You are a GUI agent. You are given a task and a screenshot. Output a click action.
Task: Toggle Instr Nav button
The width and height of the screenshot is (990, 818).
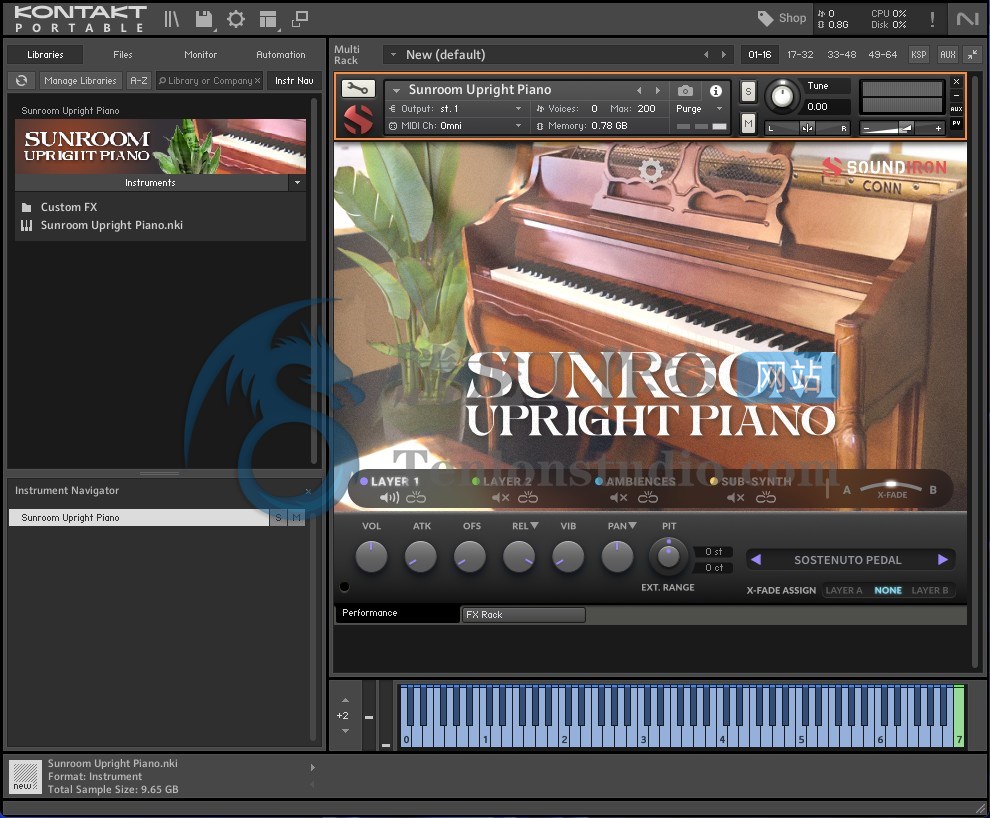294,81
